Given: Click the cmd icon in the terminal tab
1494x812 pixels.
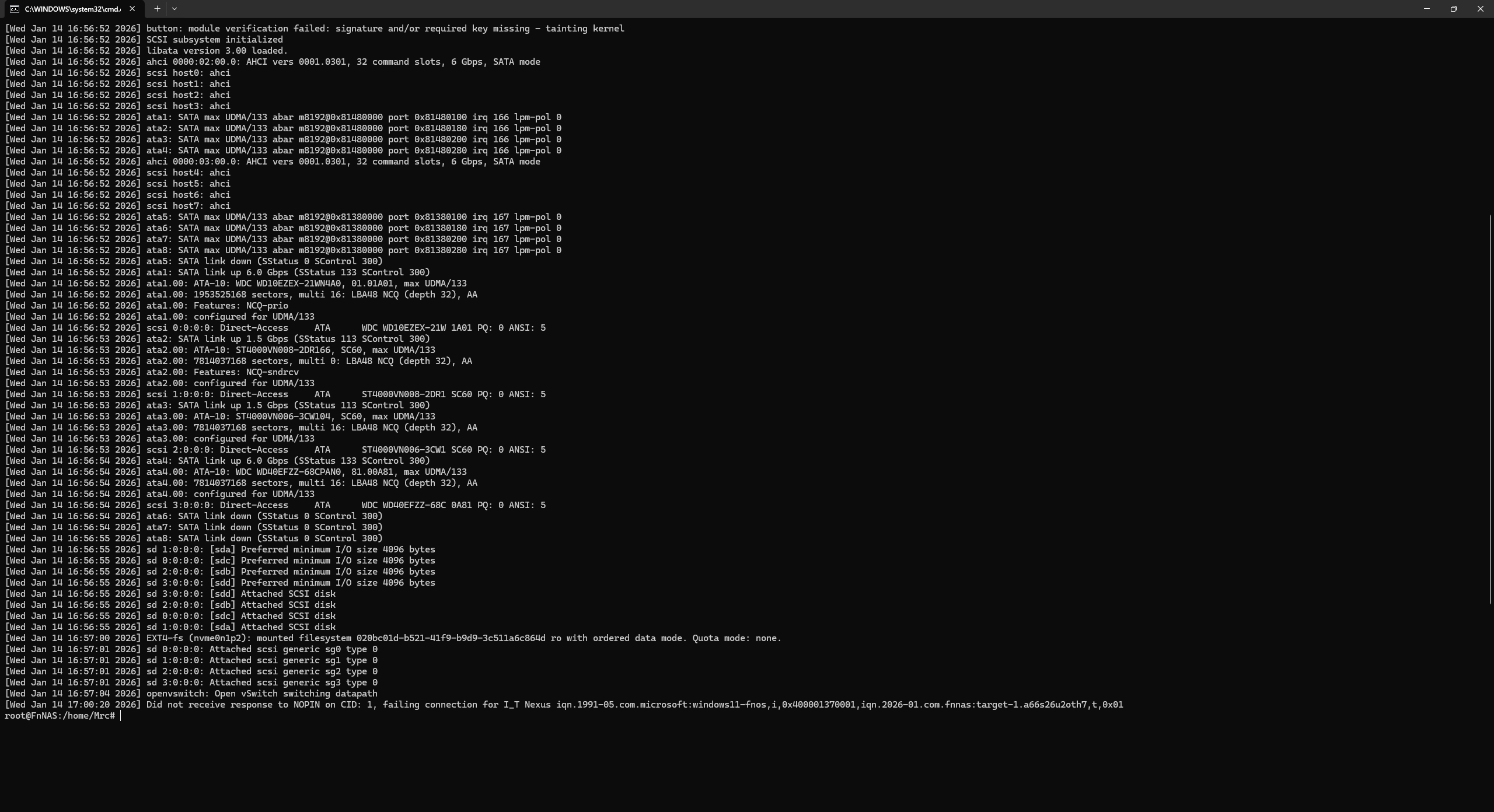Looking at the screenshot, I should click(x=14, y=9).
